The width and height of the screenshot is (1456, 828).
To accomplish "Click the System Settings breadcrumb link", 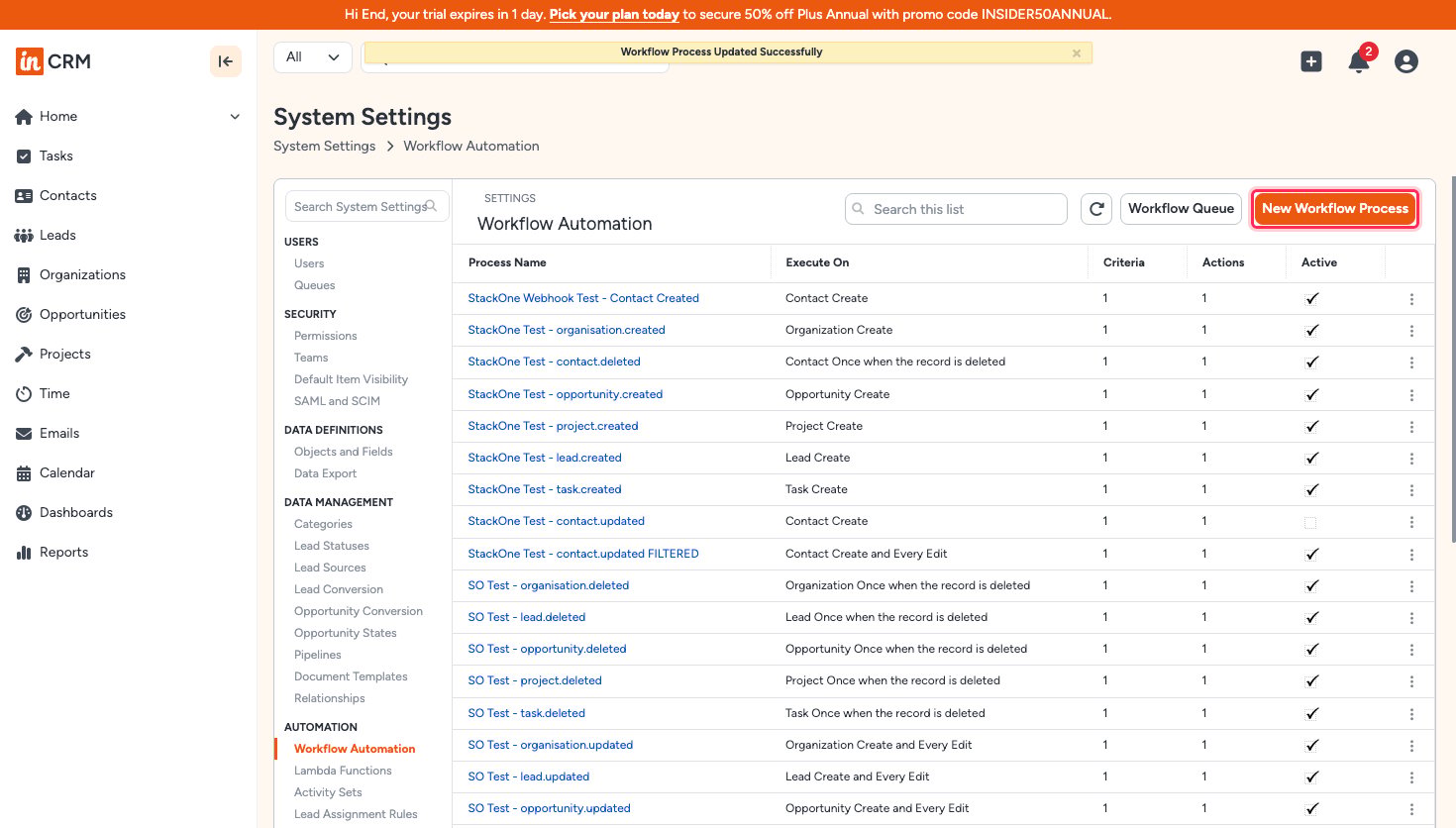I will click(x=325, y=147).
